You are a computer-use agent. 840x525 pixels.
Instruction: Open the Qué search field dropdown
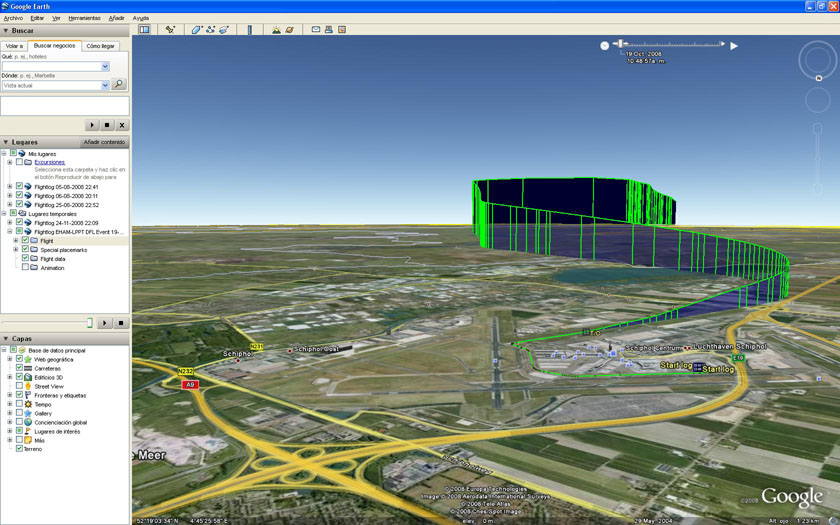(x=106, y=66)
